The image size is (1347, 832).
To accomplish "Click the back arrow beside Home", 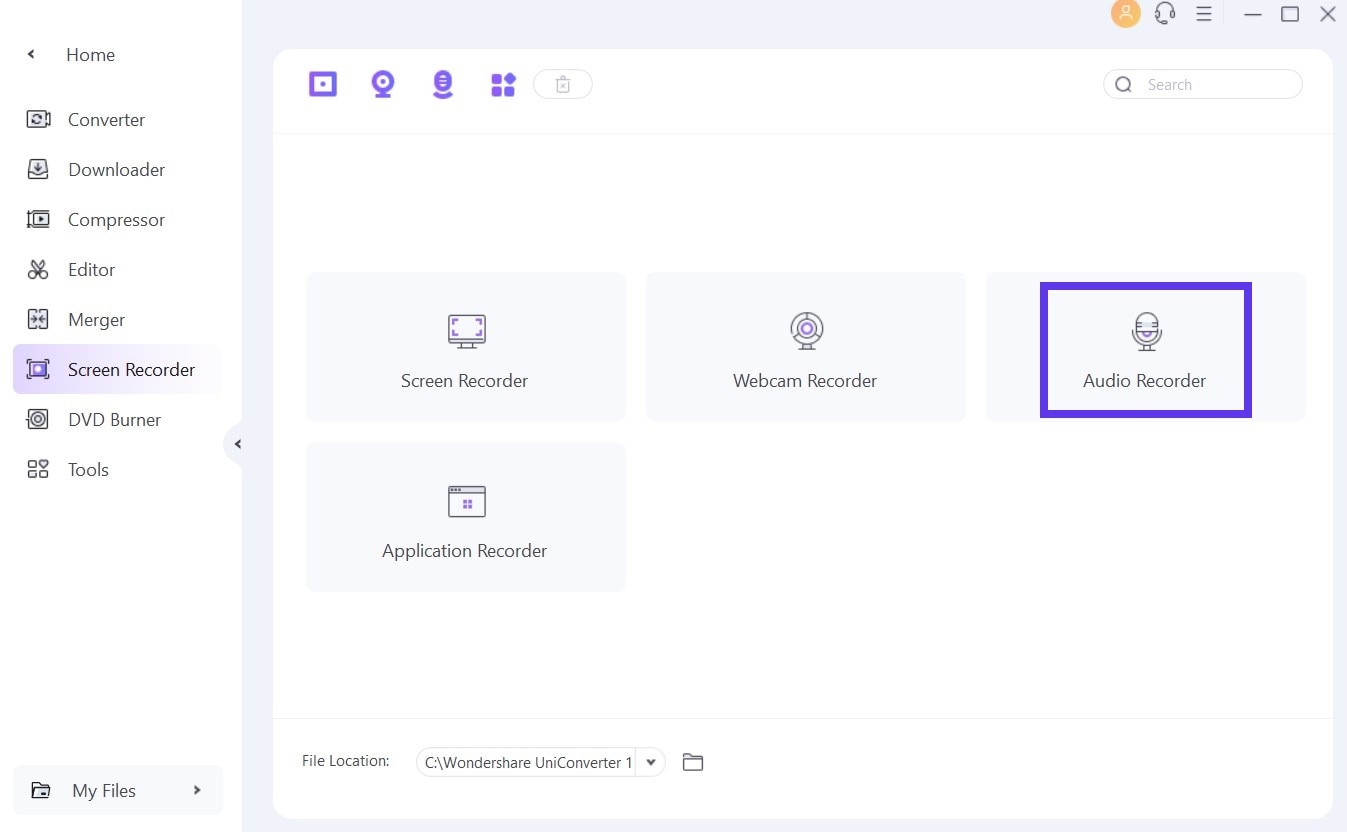I will coord(31,54).
